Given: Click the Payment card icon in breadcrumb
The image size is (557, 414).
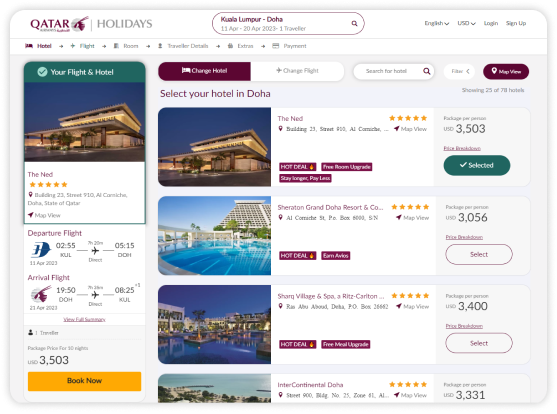Looking at the screenshot, I should [276, 46].
